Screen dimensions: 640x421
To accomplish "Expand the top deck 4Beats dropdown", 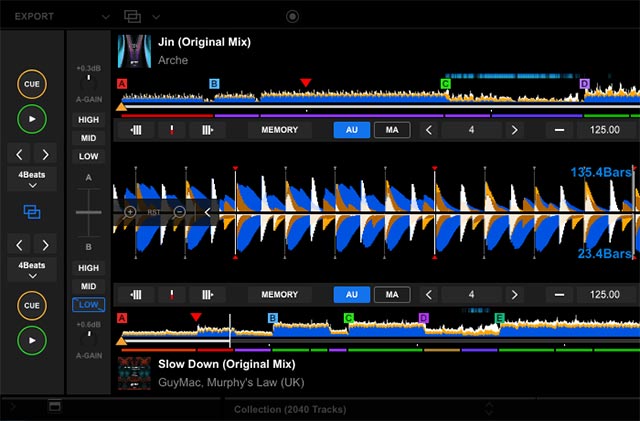I will [32, 179].
